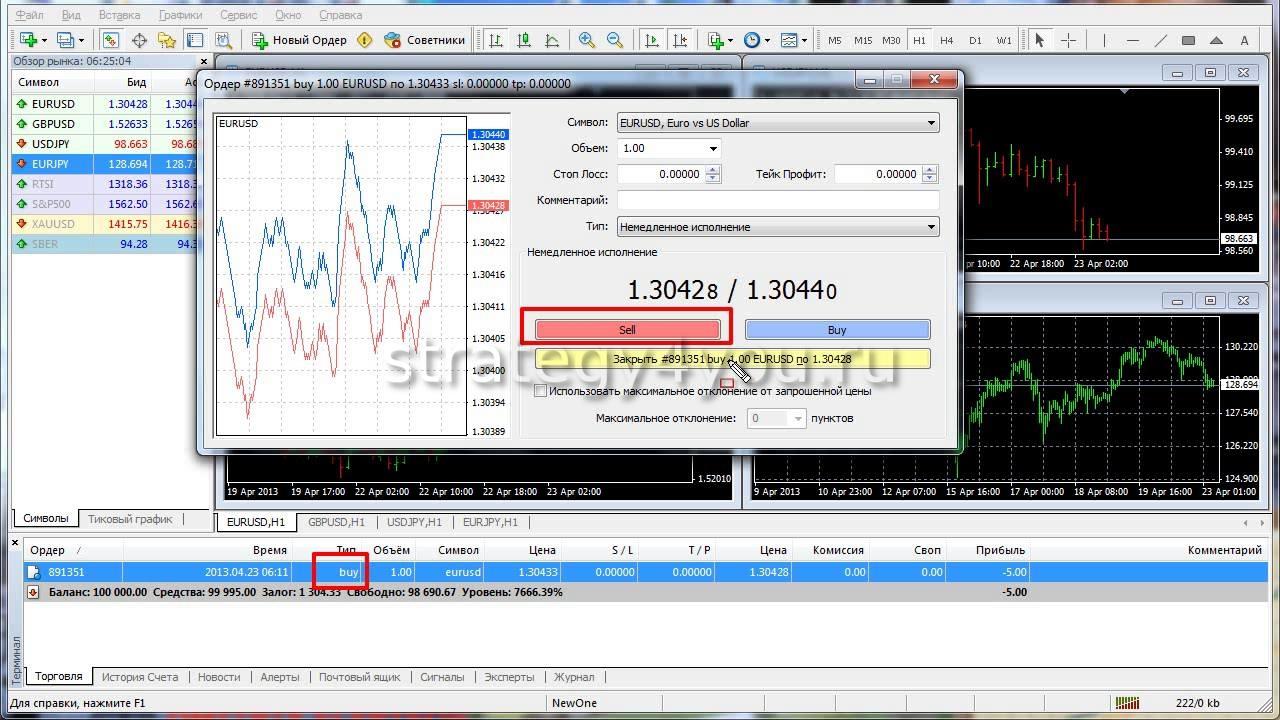
Task: Select the M15 timeframe button
Action: (862, 40)
